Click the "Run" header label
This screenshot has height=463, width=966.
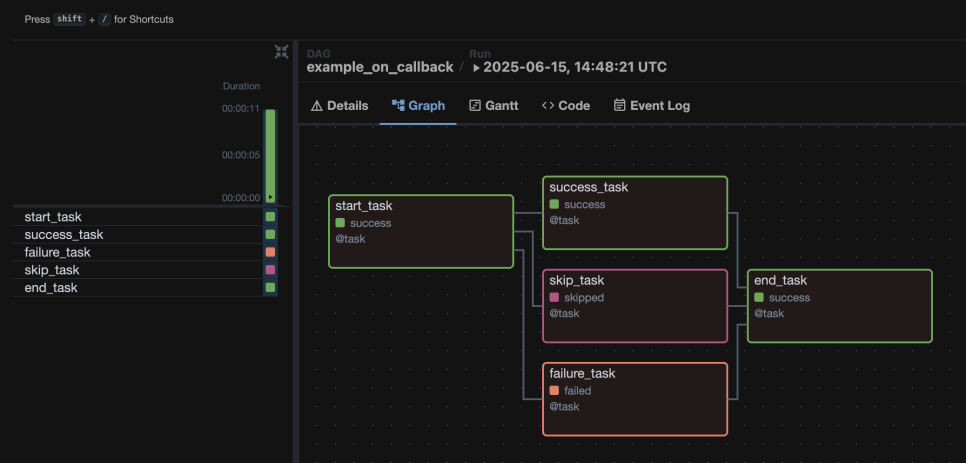(x=480, y=54)
